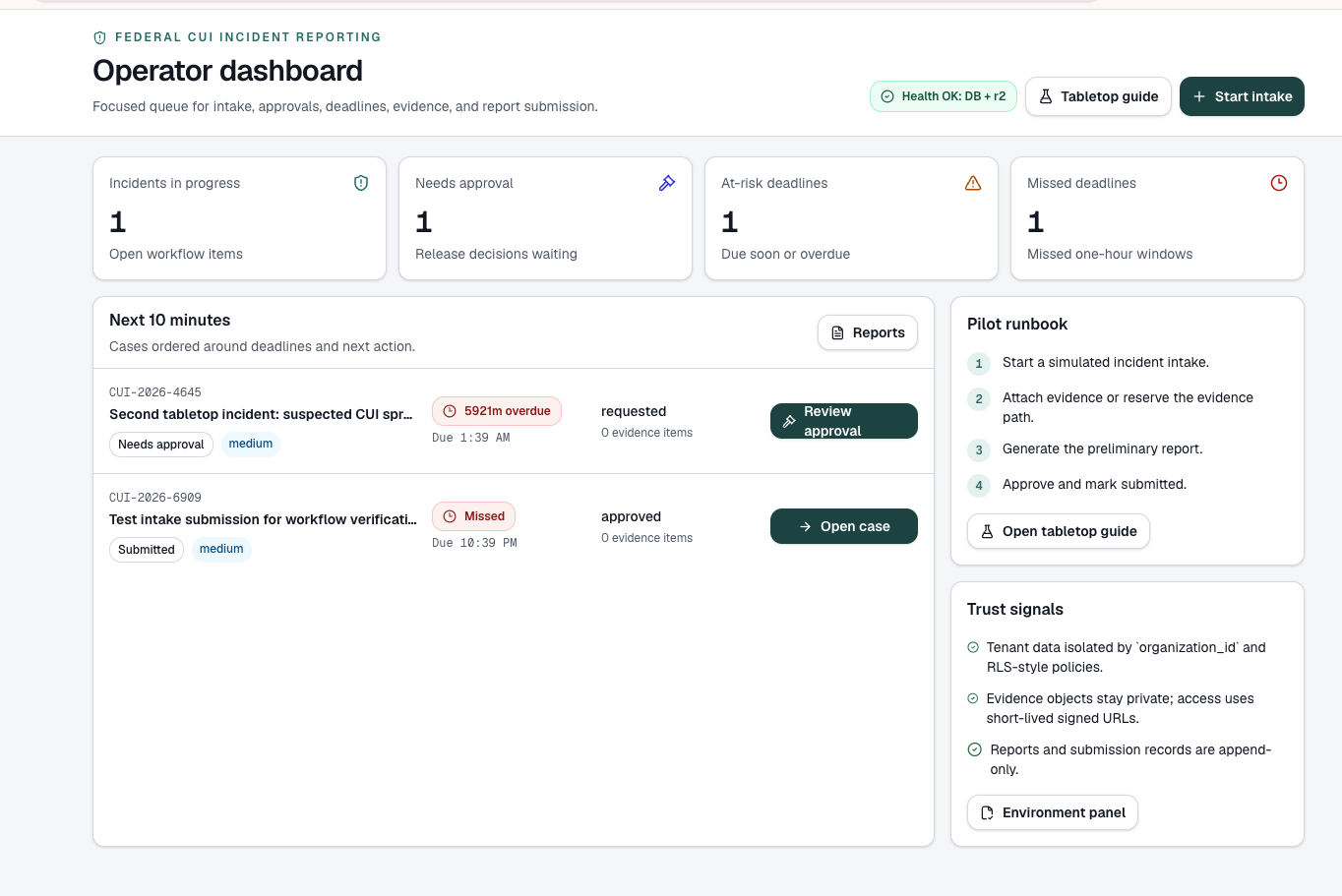
Task: Review approval for CUI-2026-4645
Action: pyautogui.click(x=844, y=421)
